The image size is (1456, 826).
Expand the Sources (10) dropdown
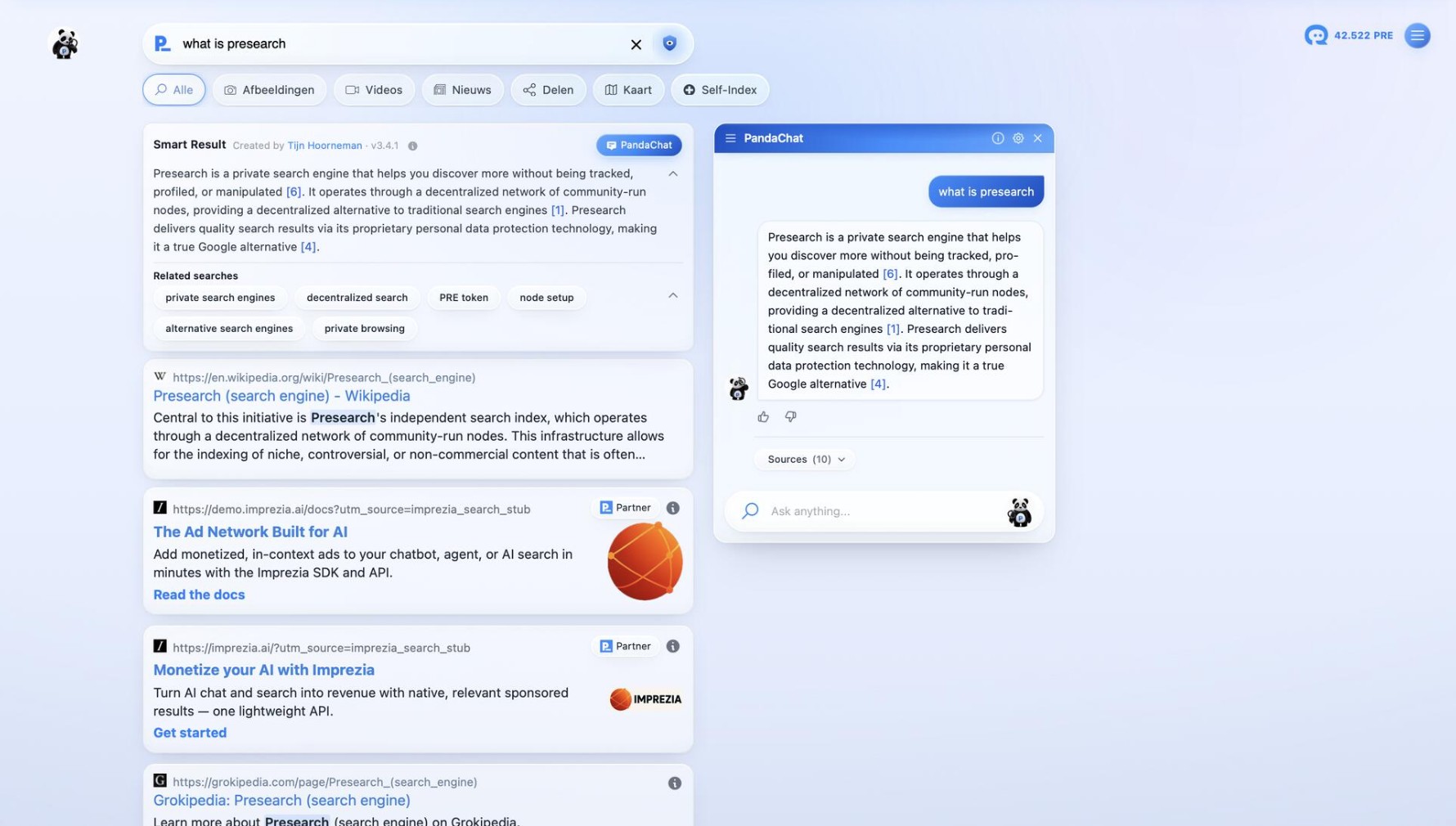[806, 459]
